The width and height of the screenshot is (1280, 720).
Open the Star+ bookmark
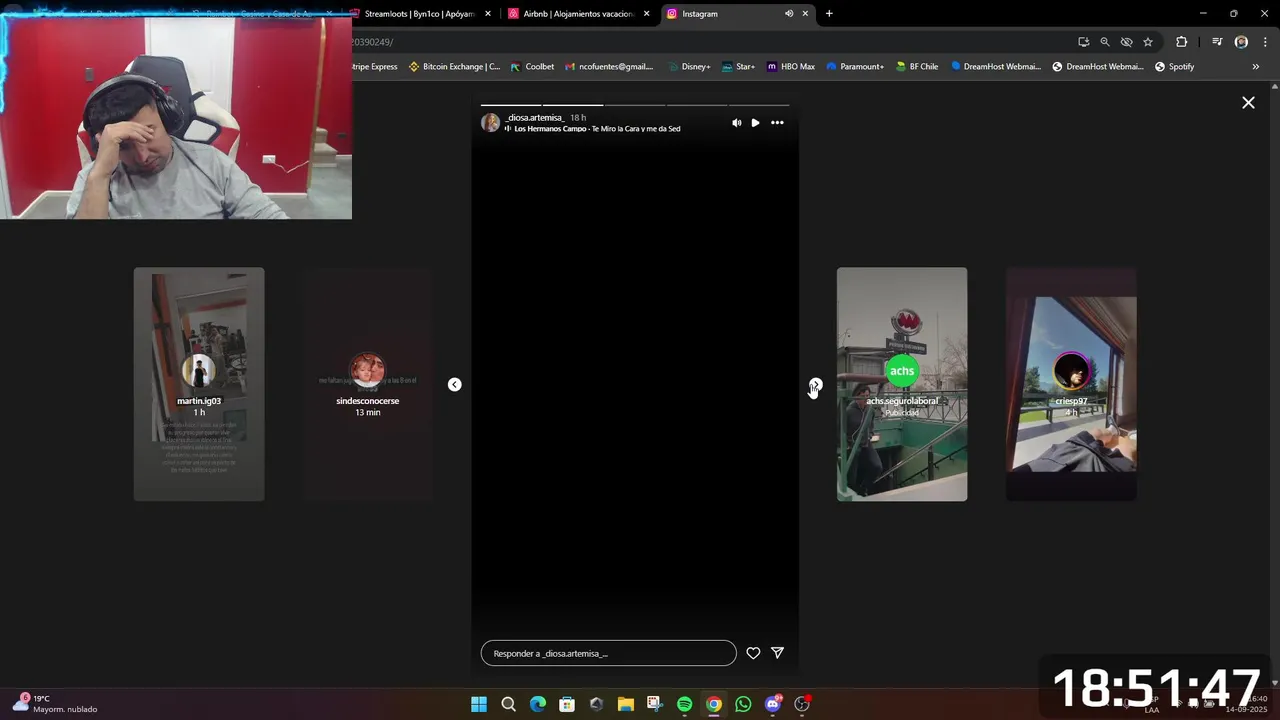pos(738,67)
